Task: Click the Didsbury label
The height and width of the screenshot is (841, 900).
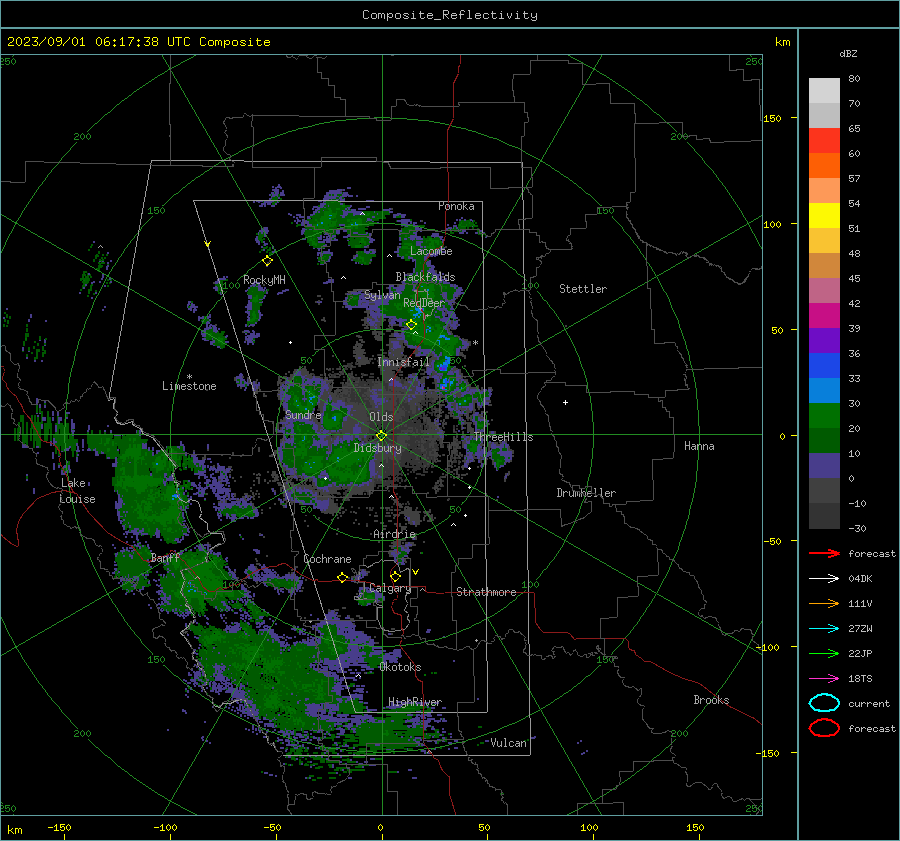Action: (x=378, y=448)
